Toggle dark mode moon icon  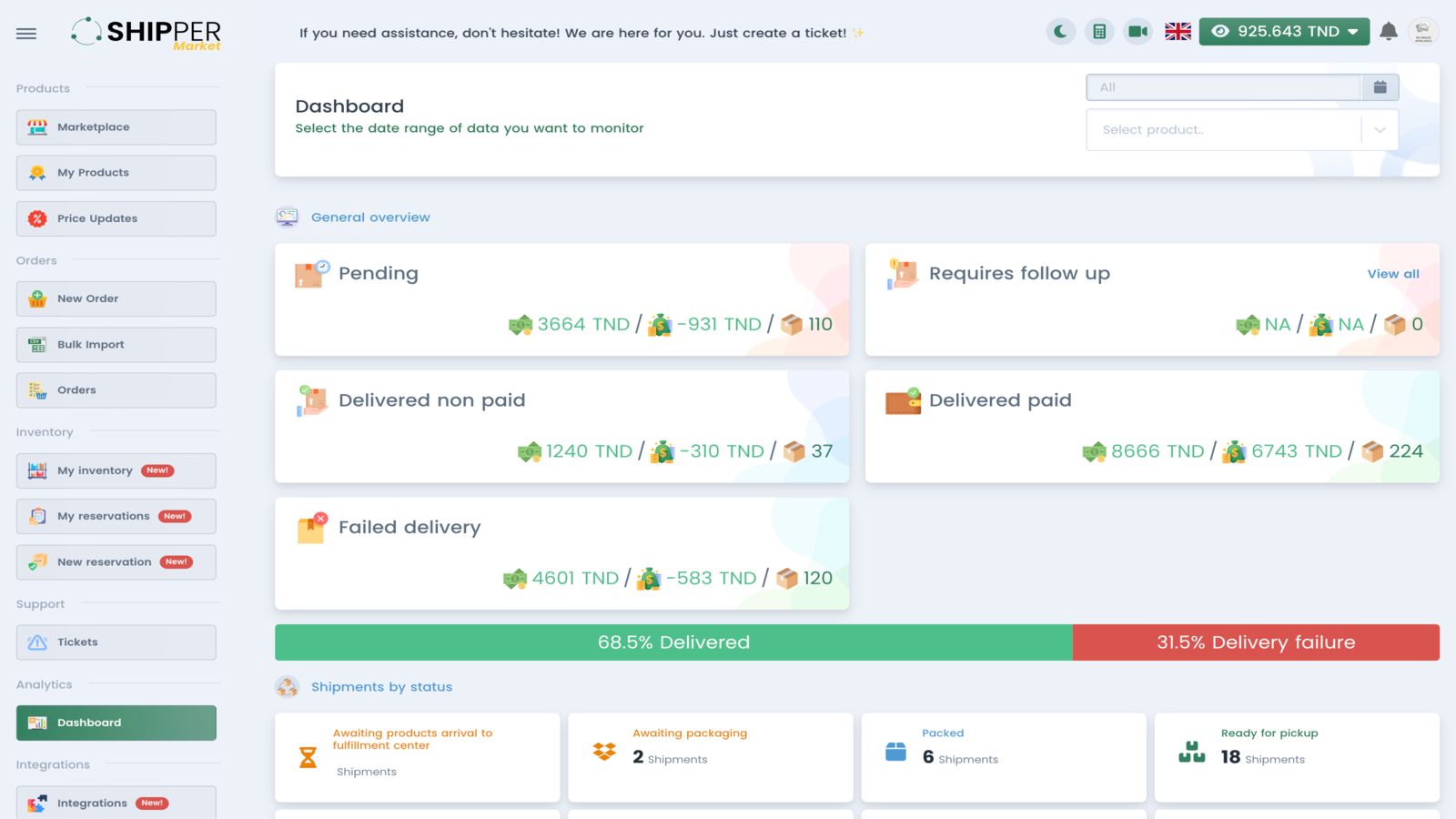point(1060,32)
